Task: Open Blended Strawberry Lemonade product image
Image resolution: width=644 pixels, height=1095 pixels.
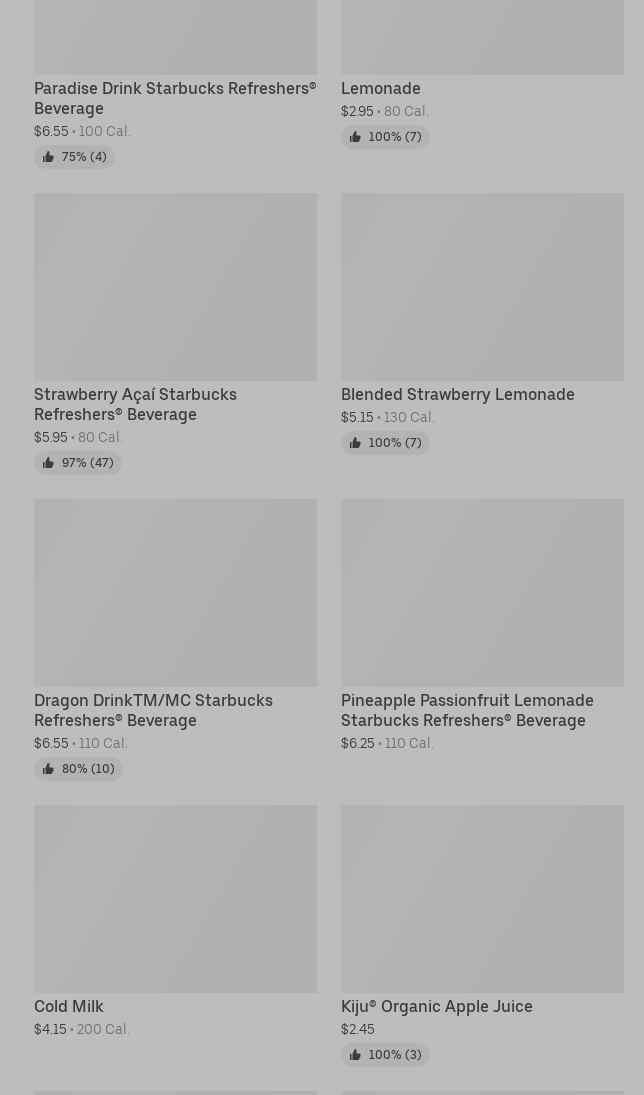Action: [x=482, y=287]
